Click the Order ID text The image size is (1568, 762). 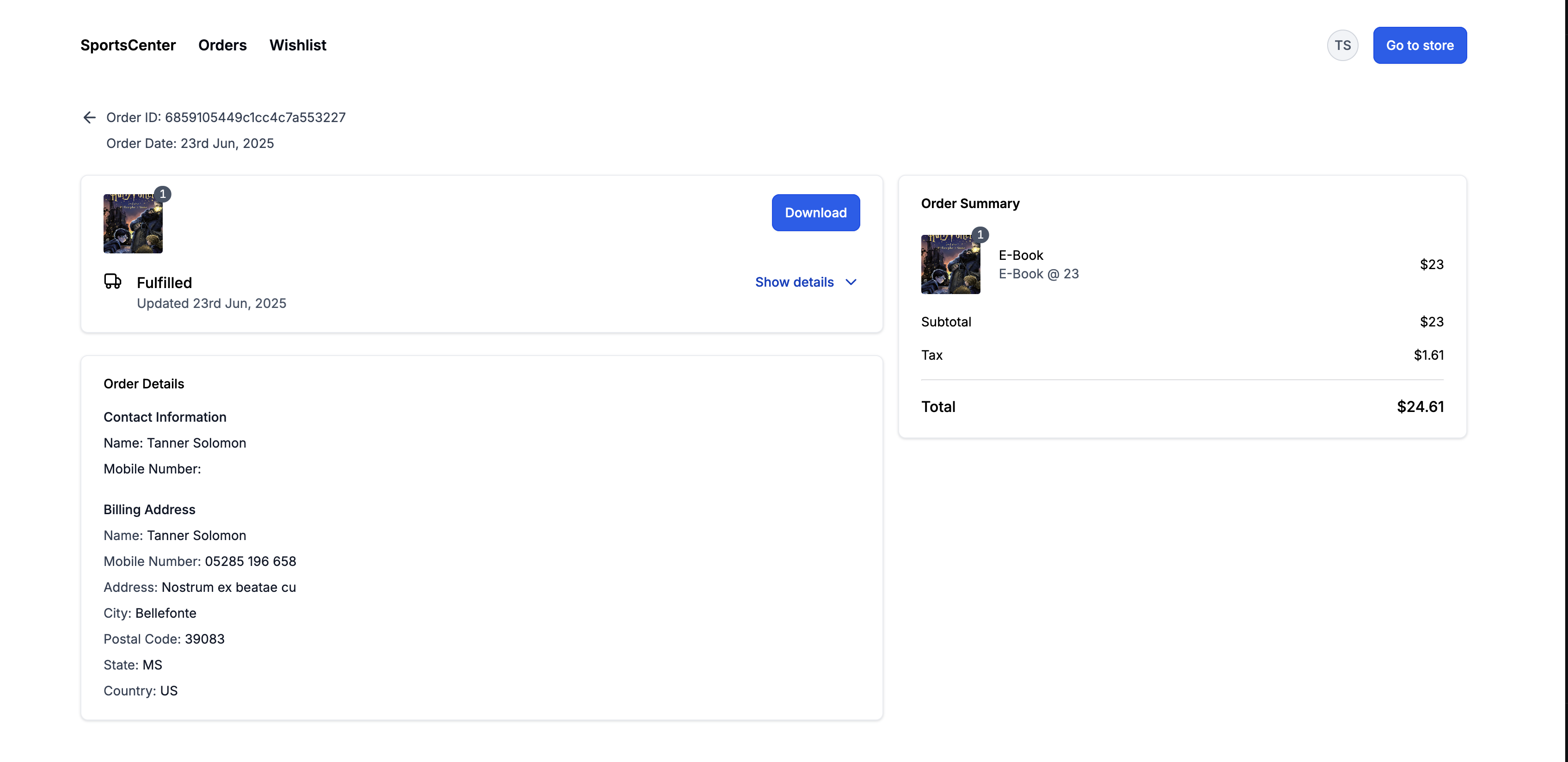[226, 117]
